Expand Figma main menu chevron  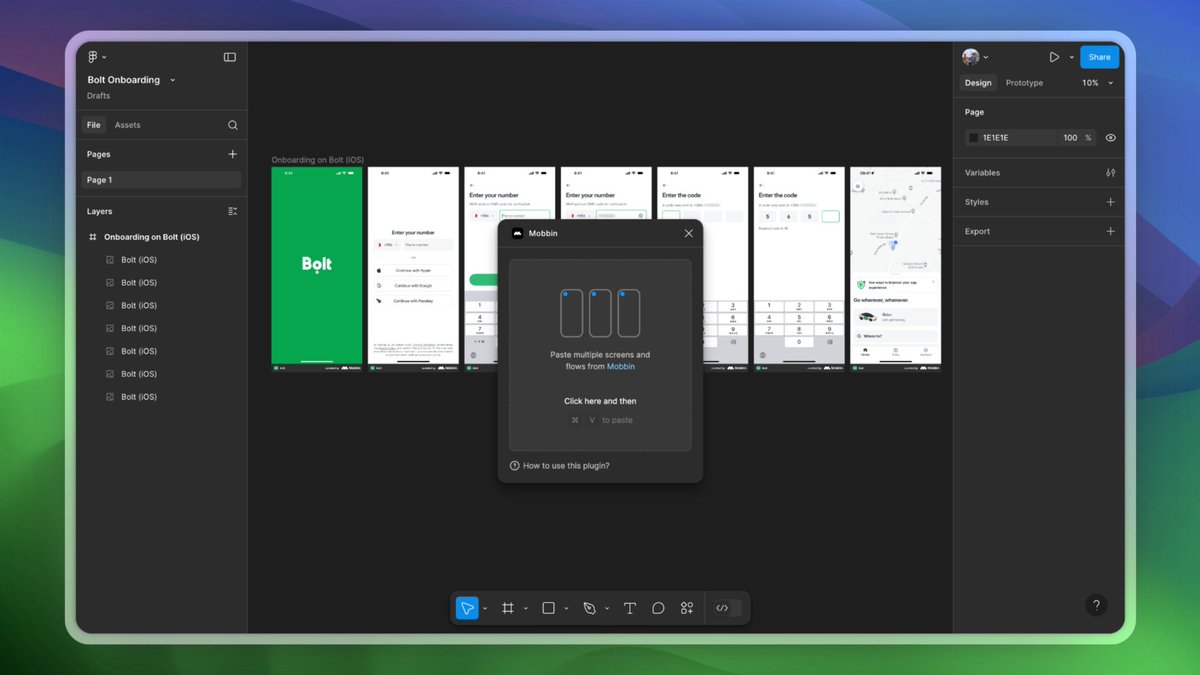click(105, 58)
